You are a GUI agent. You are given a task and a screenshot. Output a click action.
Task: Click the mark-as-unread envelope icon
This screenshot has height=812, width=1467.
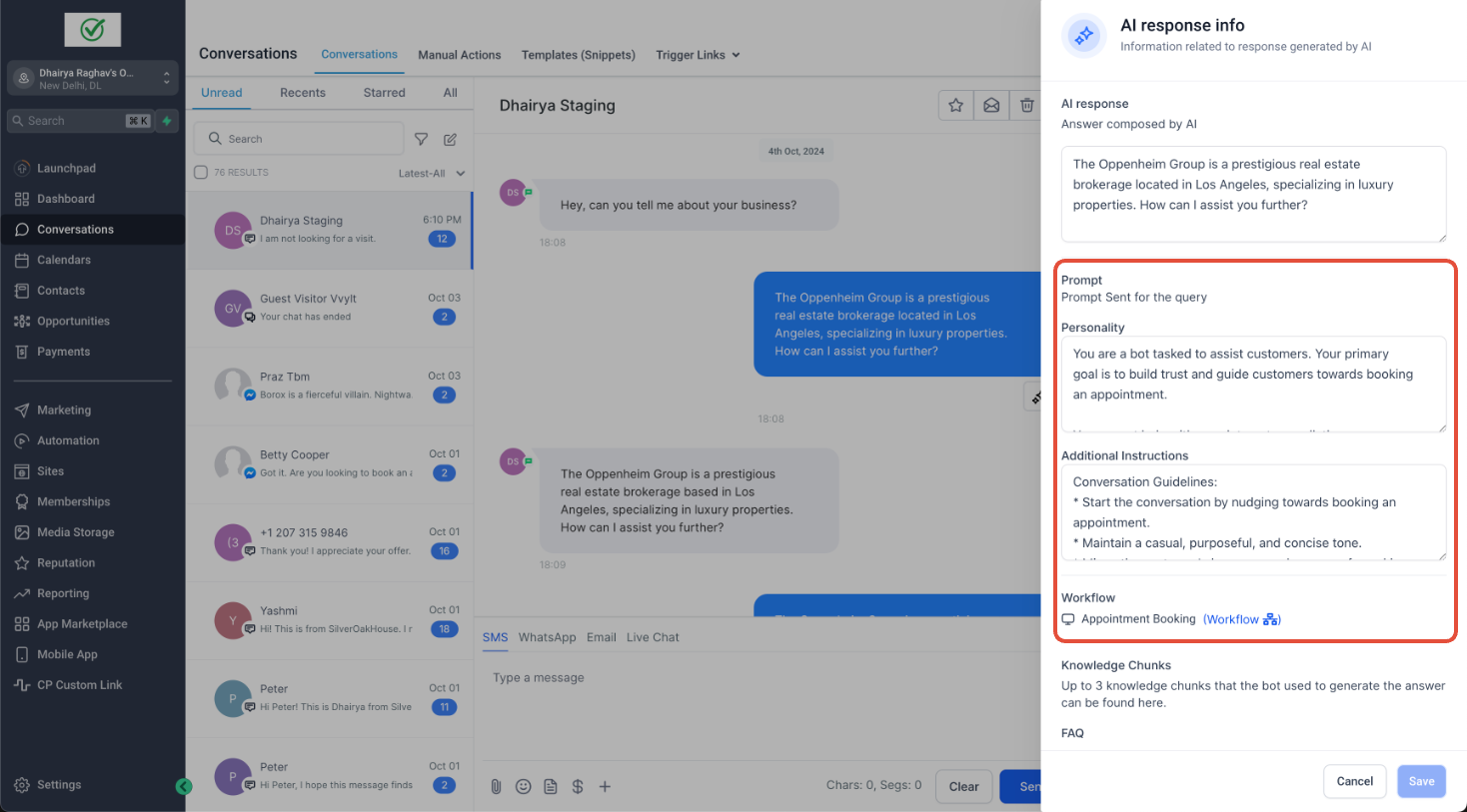click(x=991, y=105)
